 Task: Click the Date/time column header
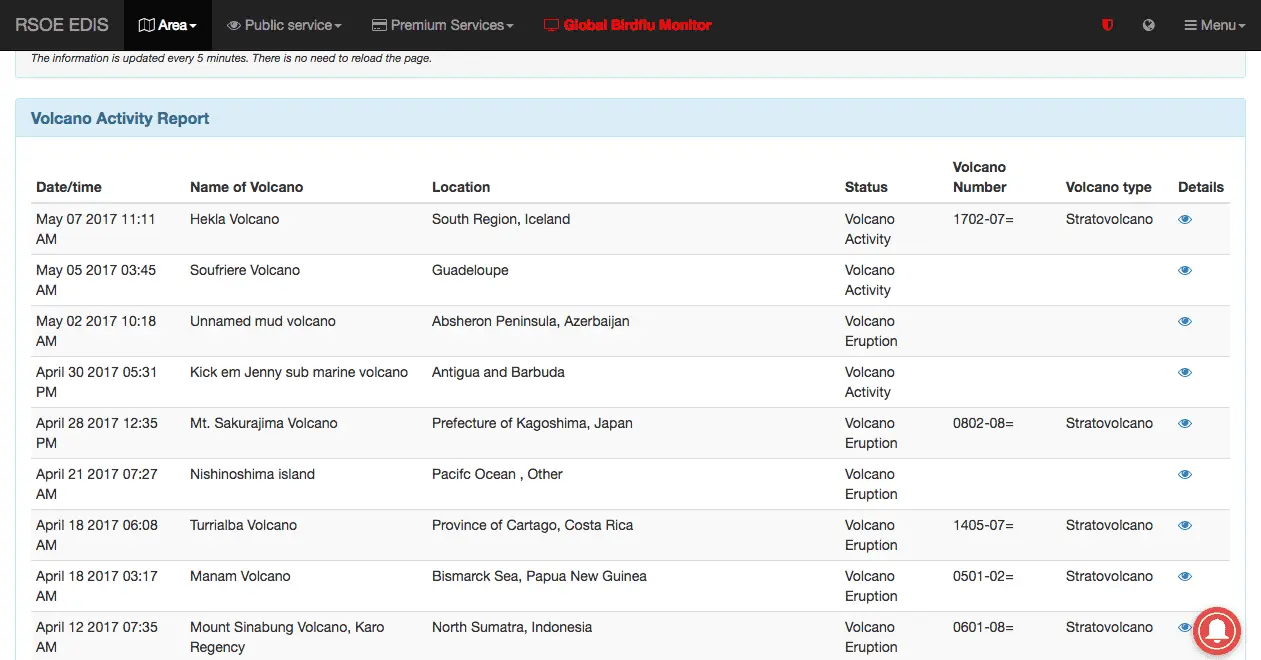tap(69, 187)
